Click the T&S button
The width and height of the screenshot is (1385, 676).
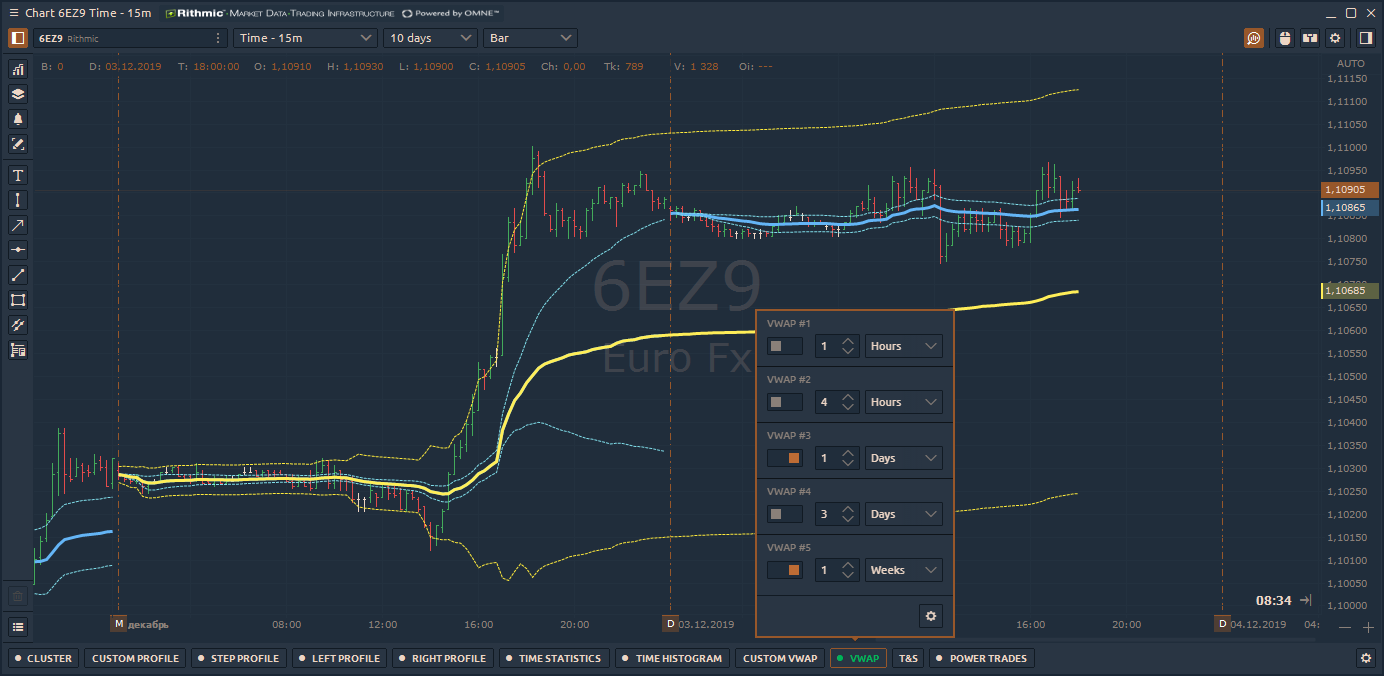tap(907, 658)
